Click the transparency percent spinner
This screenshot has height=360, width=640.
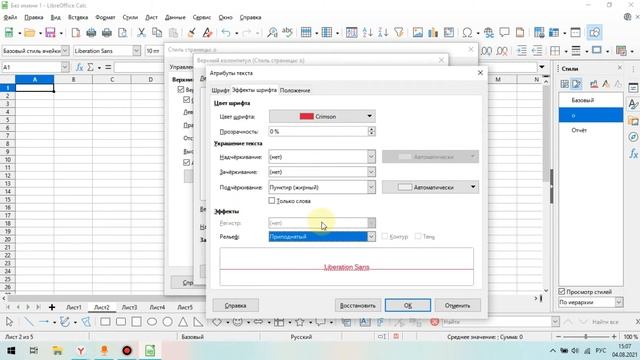click(371, 131)
